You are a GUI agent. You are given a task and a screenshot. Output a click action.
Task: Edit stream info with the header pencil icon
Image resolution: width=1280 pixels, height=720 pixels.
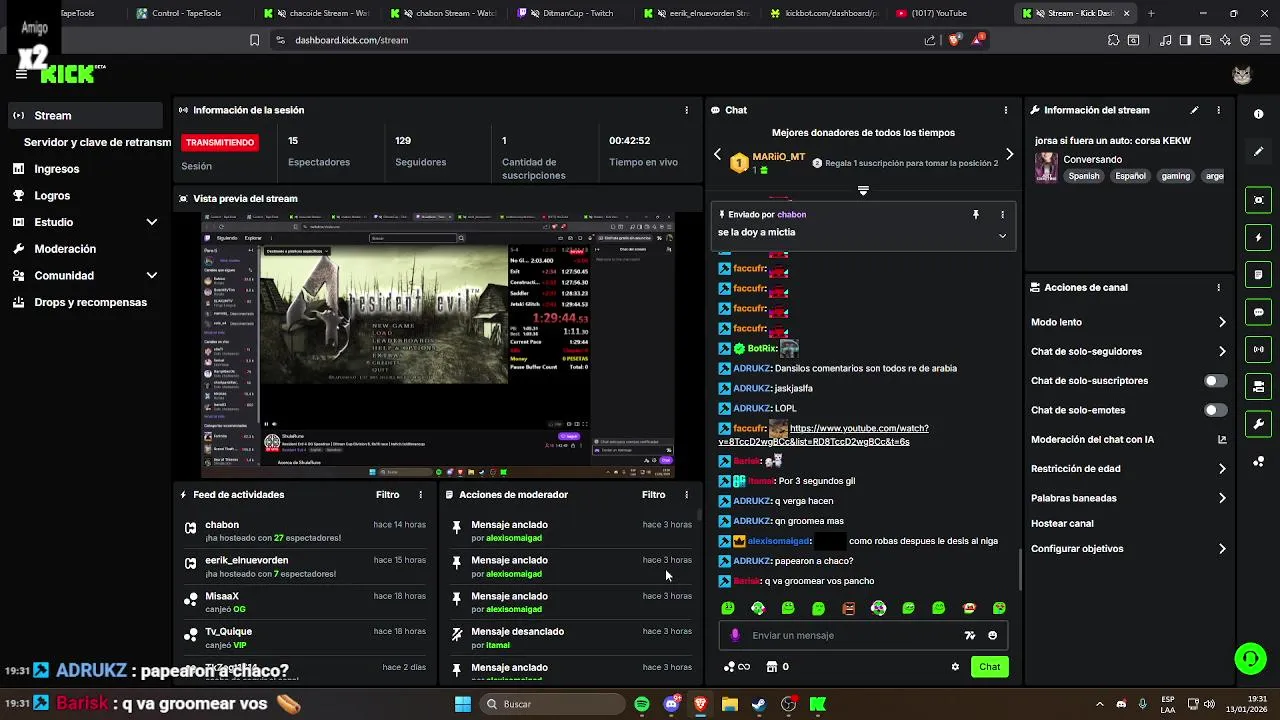(x=1194, y=110)
